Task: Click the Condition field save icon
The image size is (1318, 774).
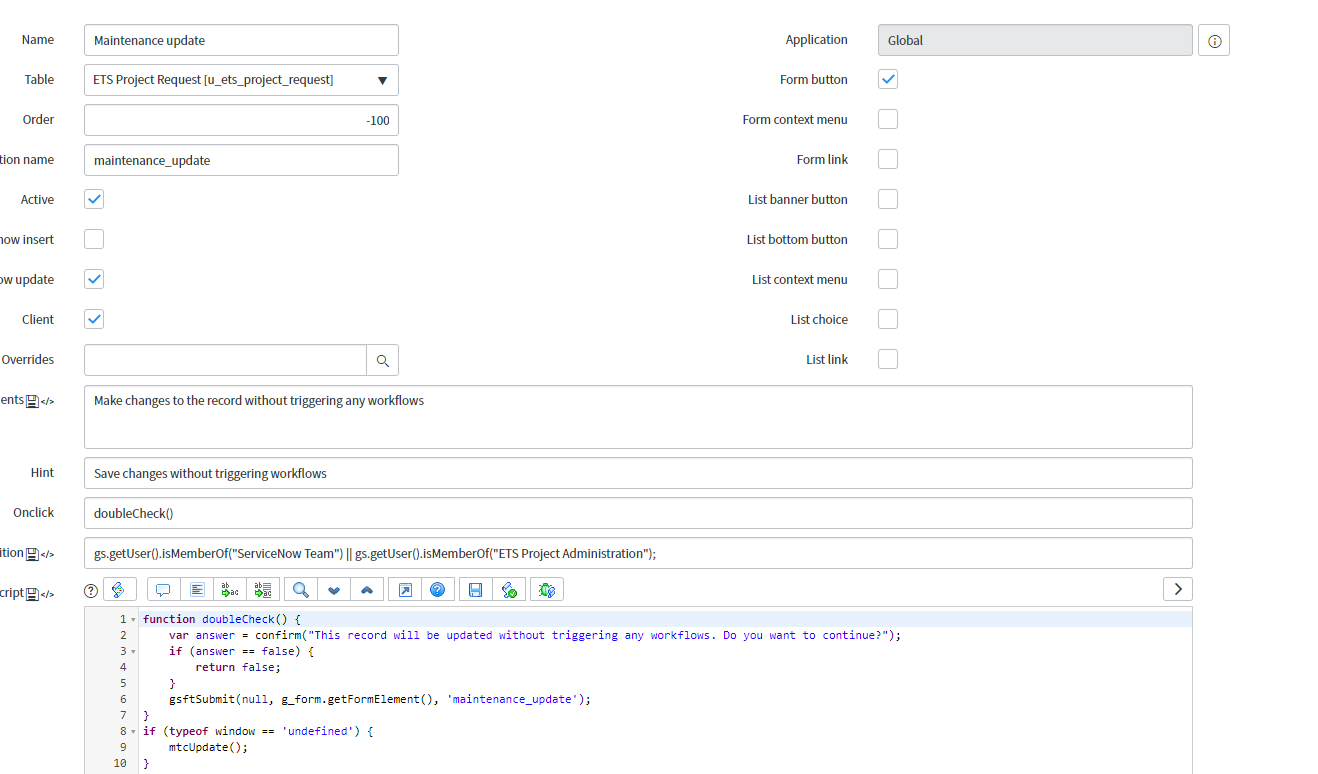Action: (32, 554)
